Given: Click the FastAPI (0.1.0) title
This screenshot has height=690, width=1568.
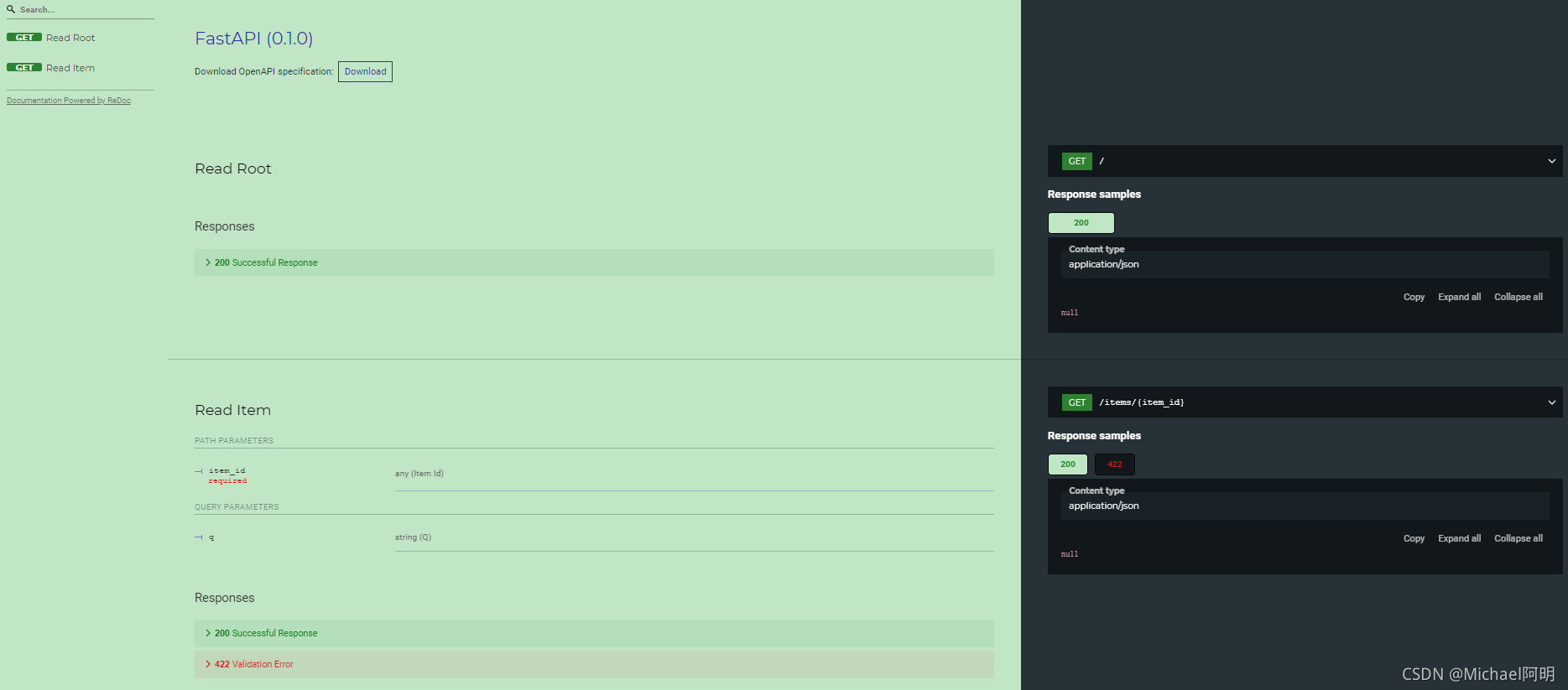Looking at the screenshot, I should pos(253,39).
